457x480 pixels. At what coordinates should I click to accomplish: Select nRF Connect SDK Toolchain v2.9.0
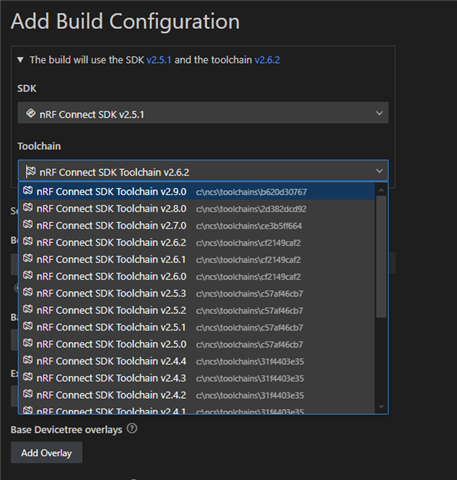197,192
